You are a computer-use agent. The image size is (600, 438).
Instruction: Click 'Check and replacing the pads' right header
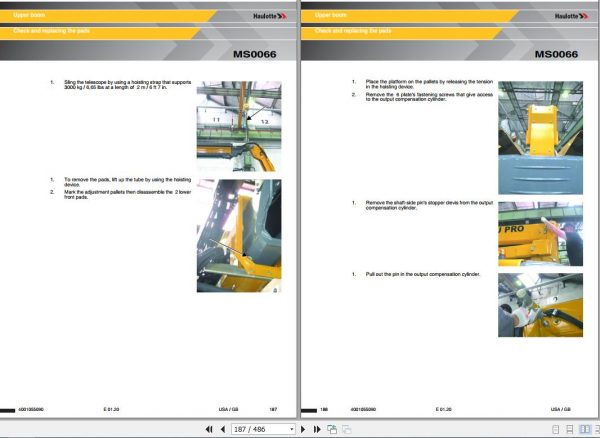tap(353, 30)
